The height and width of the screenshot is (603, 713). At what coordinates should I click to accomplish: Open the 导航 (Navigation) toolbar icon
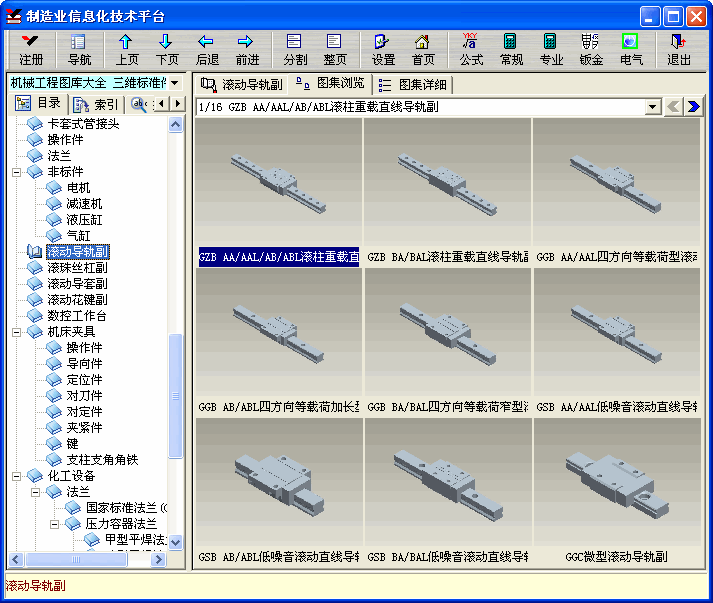79,49
